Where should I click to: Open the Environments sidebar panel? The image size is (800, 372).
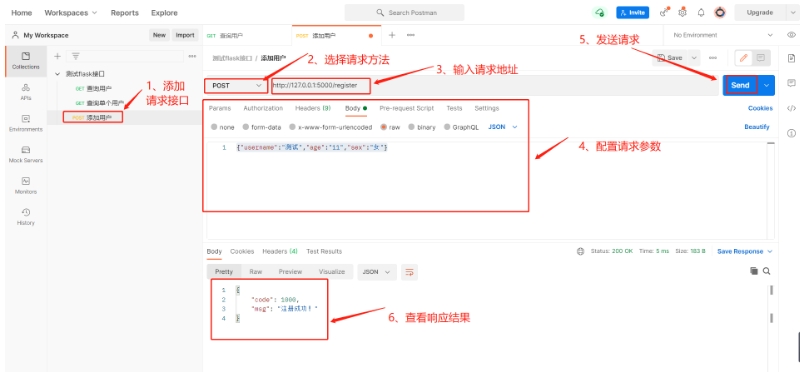pos(26,123)
